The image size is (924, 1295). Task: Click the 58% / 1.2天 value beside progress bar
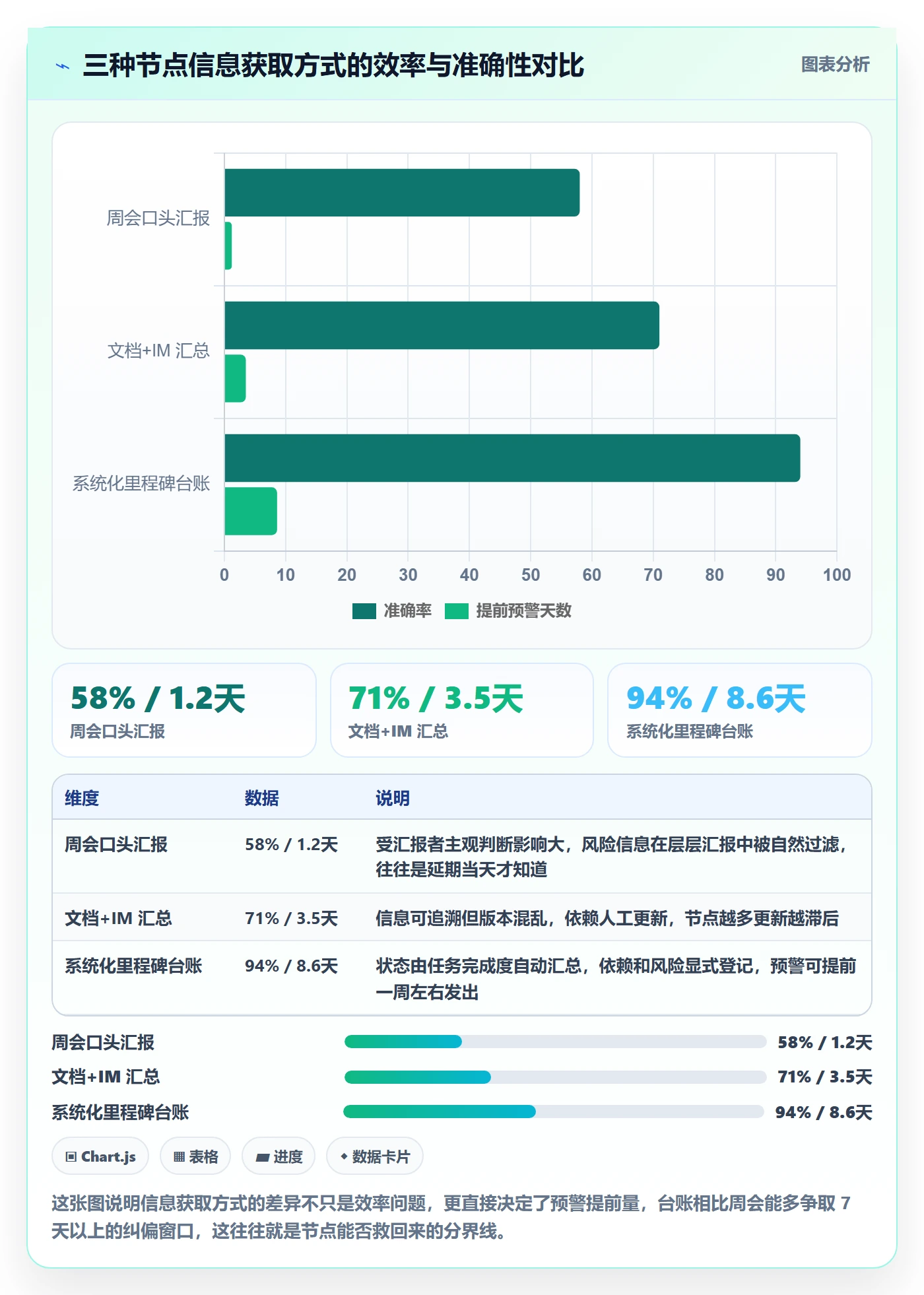pyautogui.click(x=824, y=1043)
